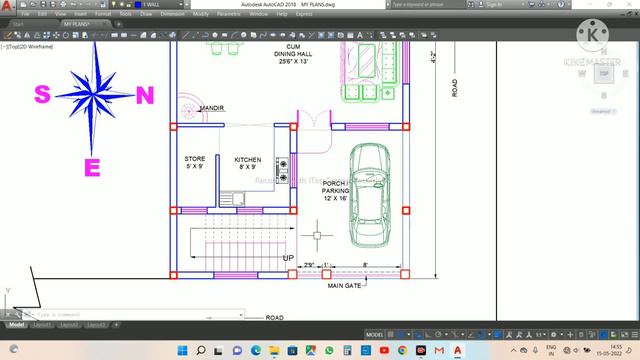Open YouTube from Windows taskbar
Image resolution: width=640 pixels, height=360 pixels.
(384, 350)
